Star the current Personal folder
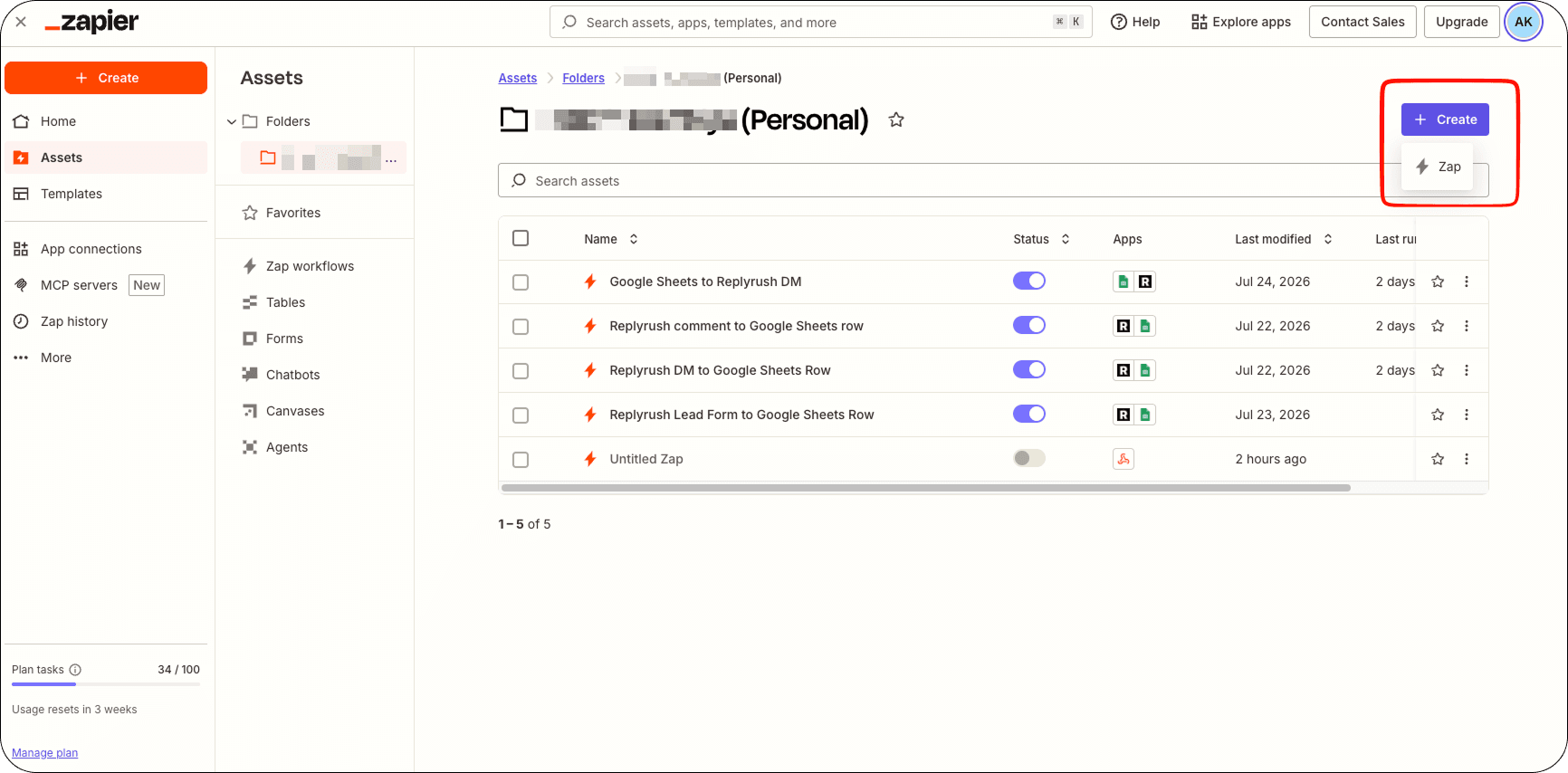This screenshot has height=773, width=1568. (x=896, y=119)
